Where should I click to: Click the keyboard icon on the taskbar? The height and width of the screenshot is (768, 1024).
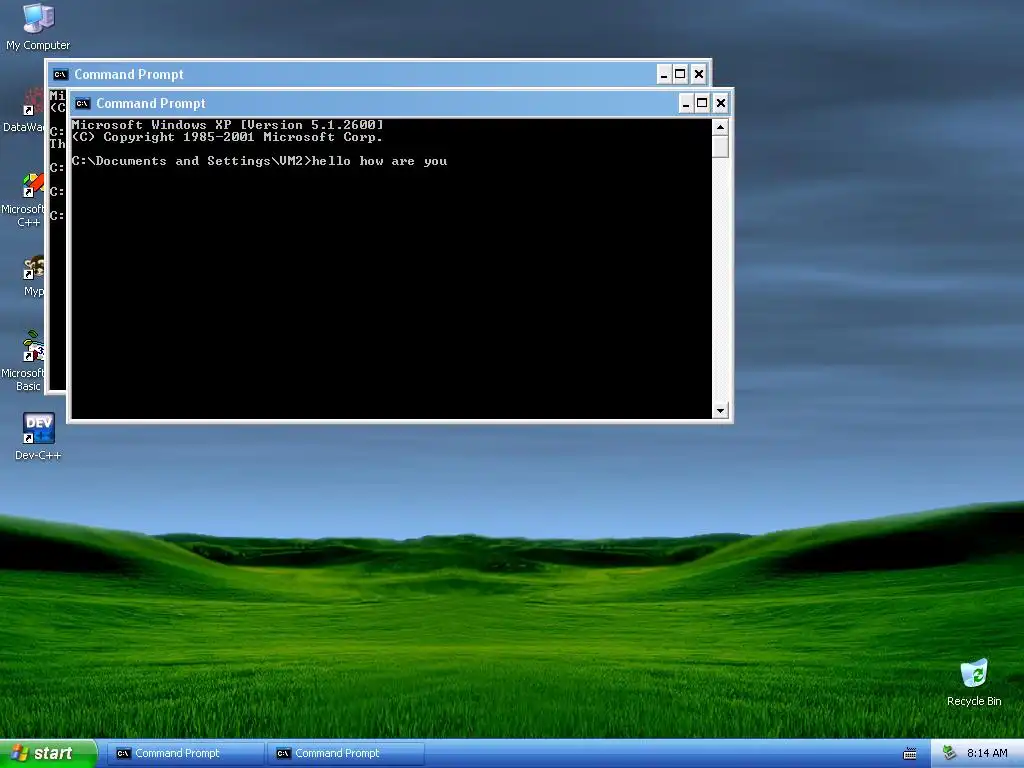coord(910,754)
